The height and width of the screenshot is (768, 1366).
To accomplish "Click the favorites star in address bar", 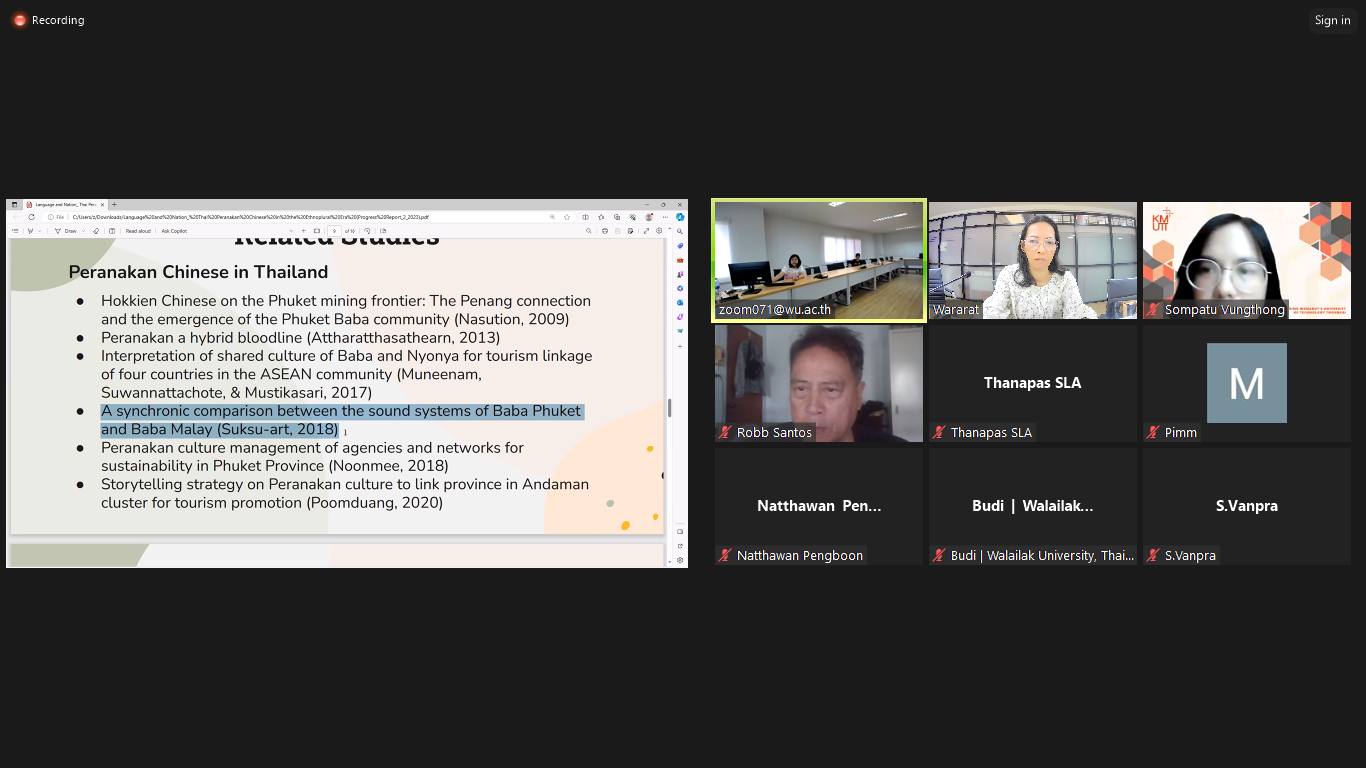I will click(567, 217).
